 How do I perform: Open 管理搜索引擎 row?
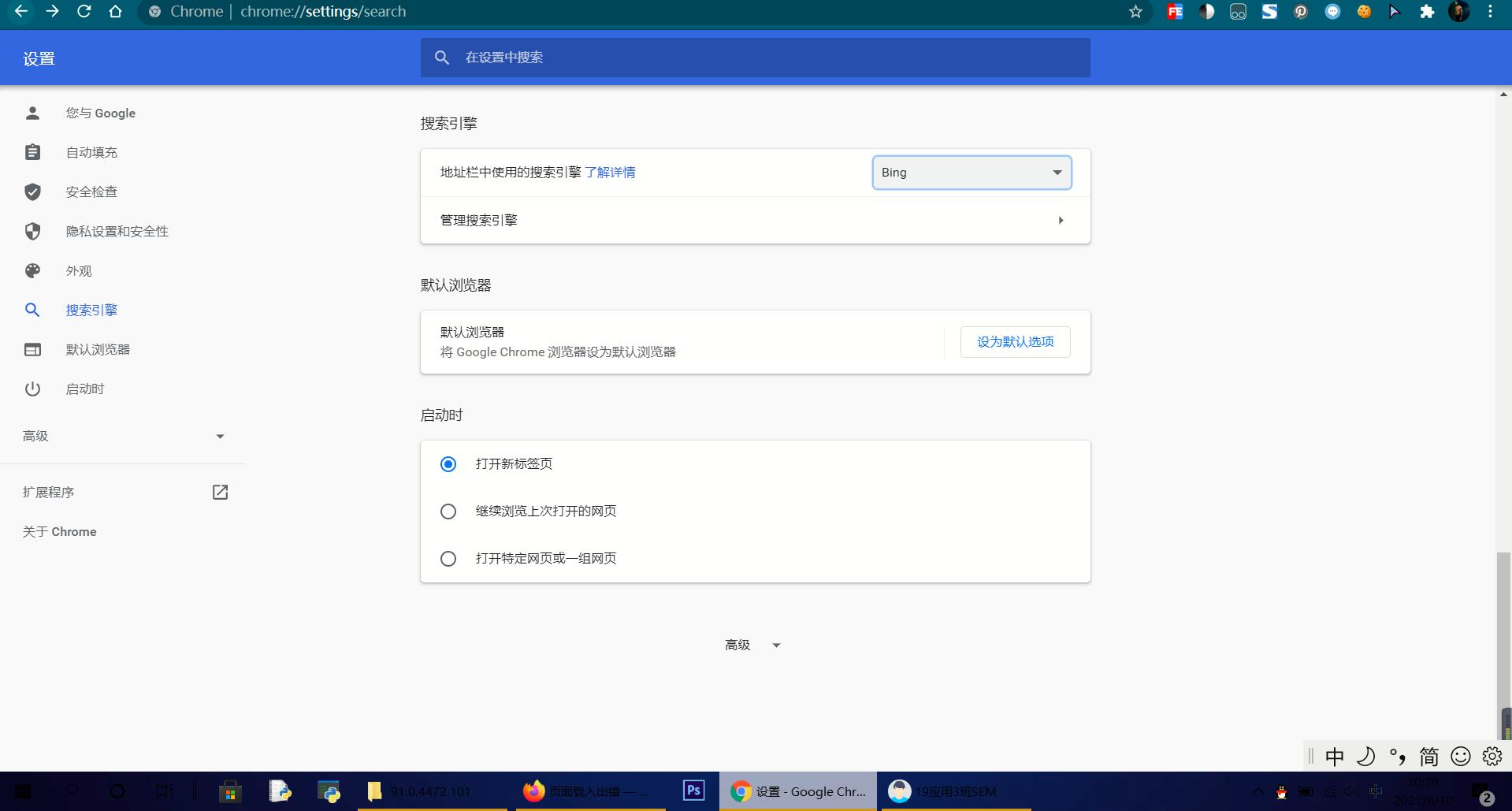click(x=755, y=220)
